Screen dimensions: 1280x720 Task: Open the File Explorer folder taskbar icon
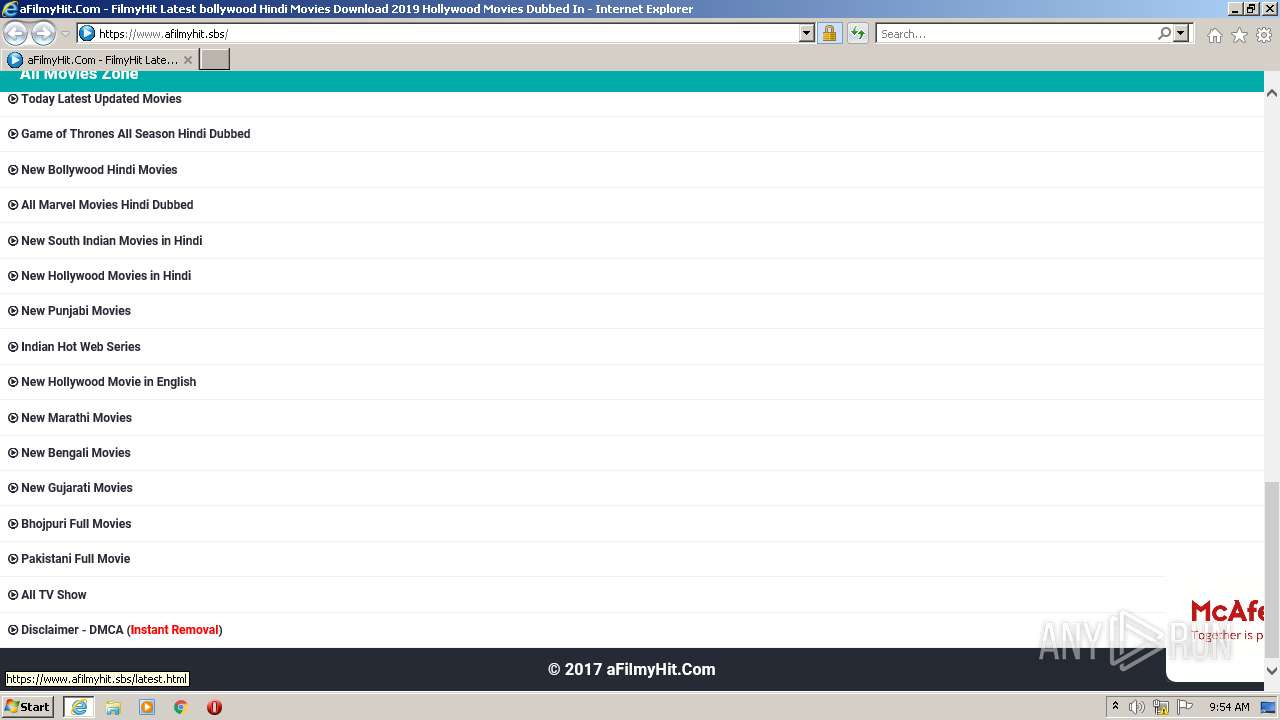113,707
